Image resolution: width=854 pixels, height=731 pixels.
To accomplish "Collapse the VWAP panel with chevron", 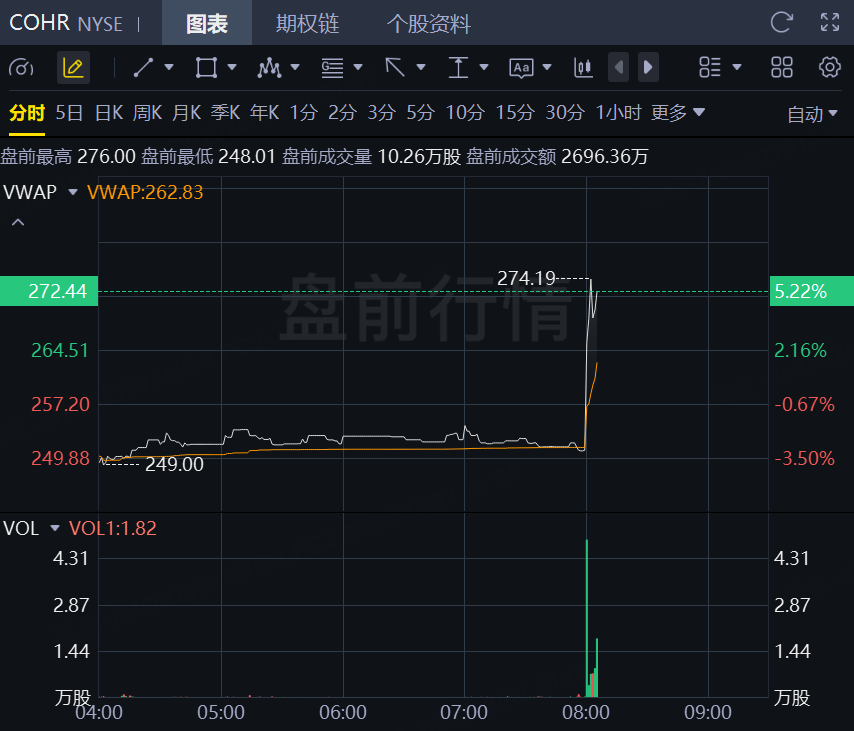I will click(18, 222).
